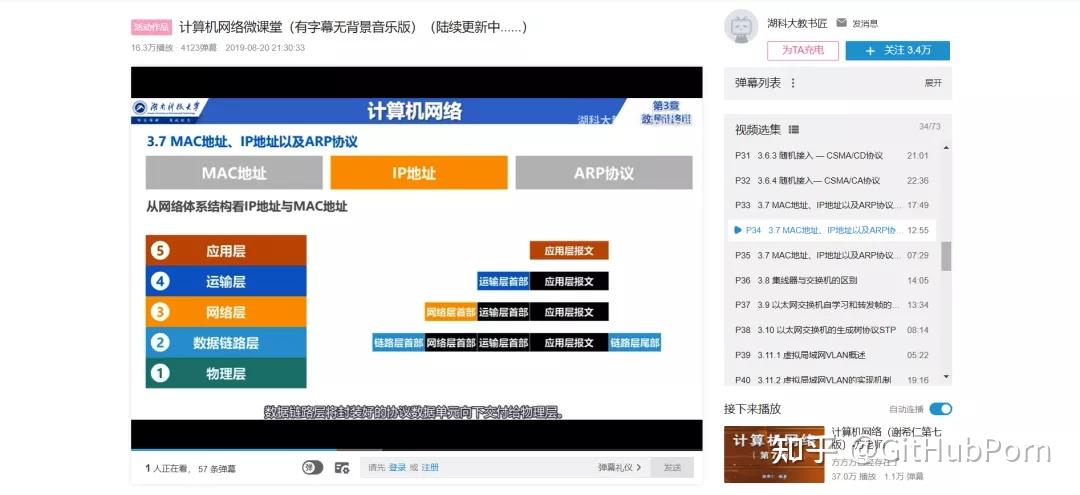Click the video title 计算机网络微课堂
The width and height of the screenshot is (1080, 495).
coord(353,28)
